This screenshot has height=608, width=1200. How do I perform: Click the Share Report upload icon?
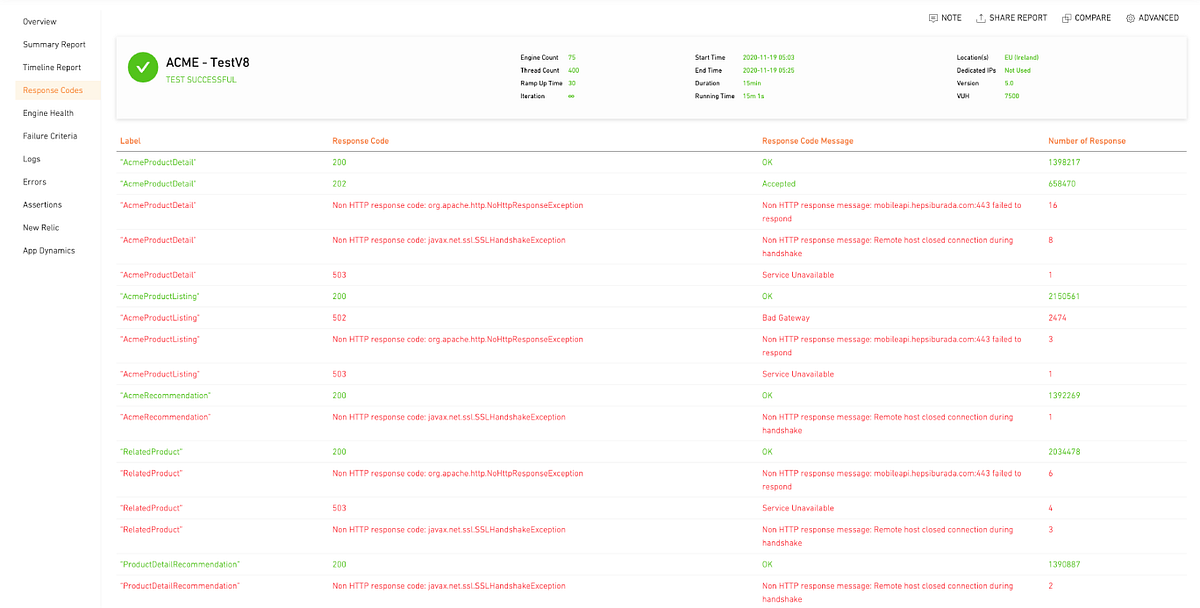(981, 17)
